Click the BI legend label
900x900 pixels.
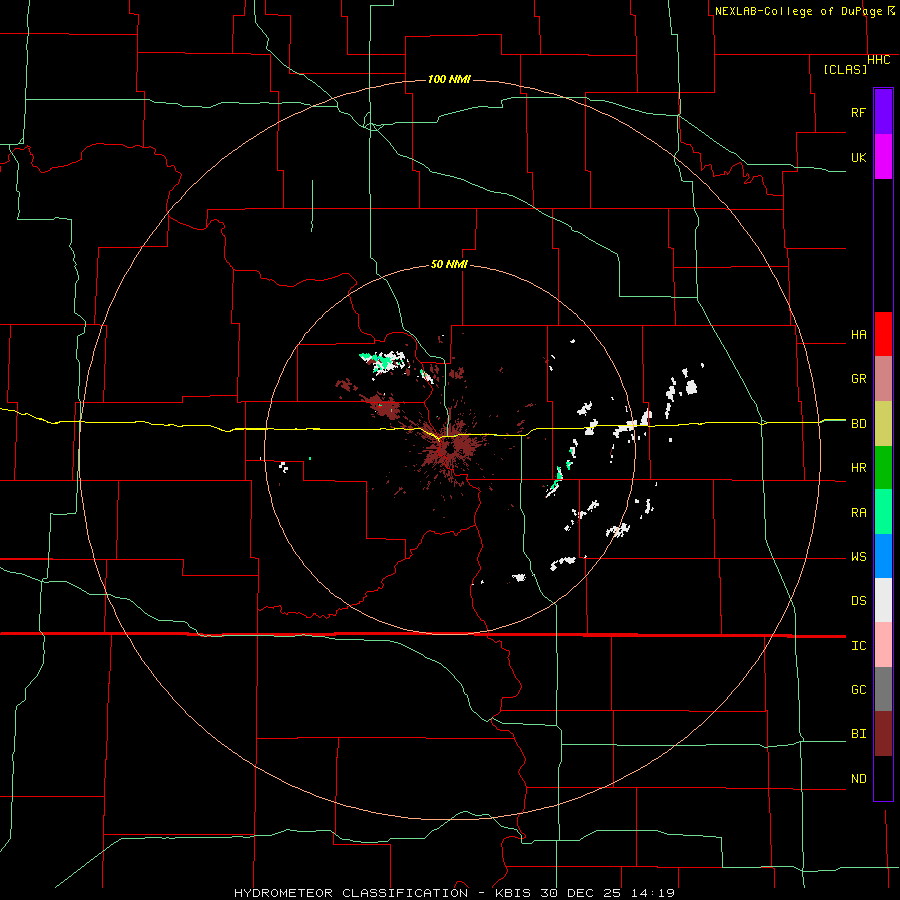click(x=858, y=734)
